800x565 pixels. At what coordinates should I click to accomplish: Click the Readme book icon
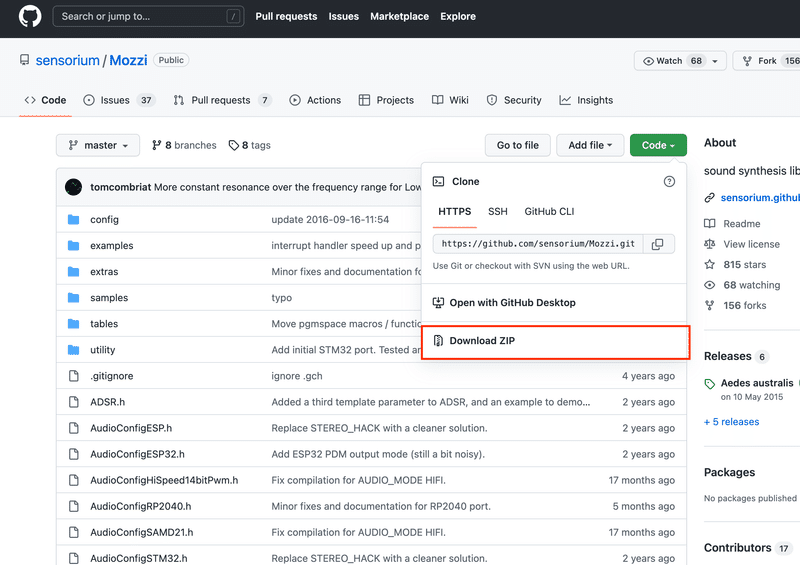pos(710,224)
